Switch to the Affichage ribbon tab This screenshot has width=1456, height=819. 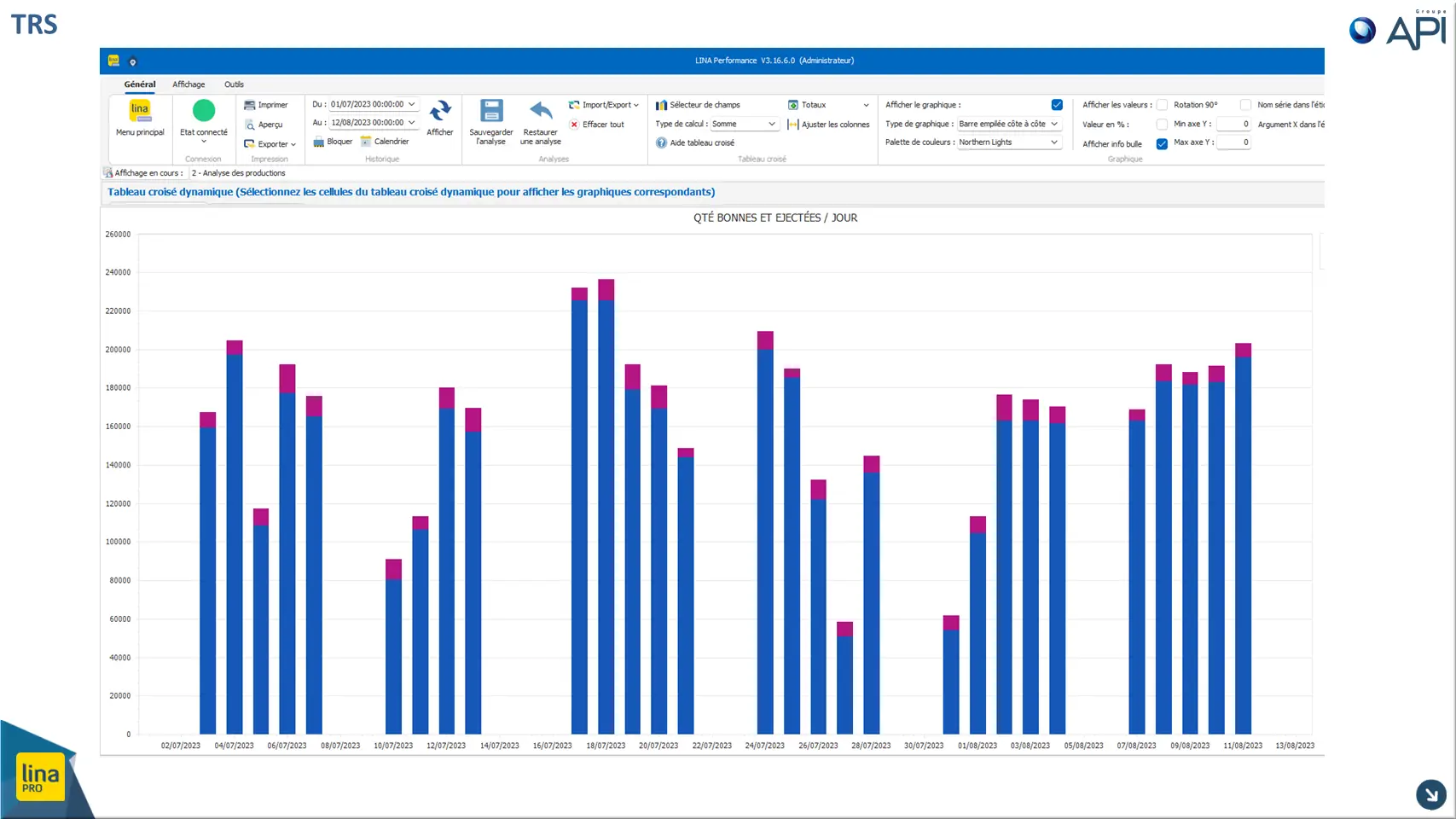(x=189, y=84)
